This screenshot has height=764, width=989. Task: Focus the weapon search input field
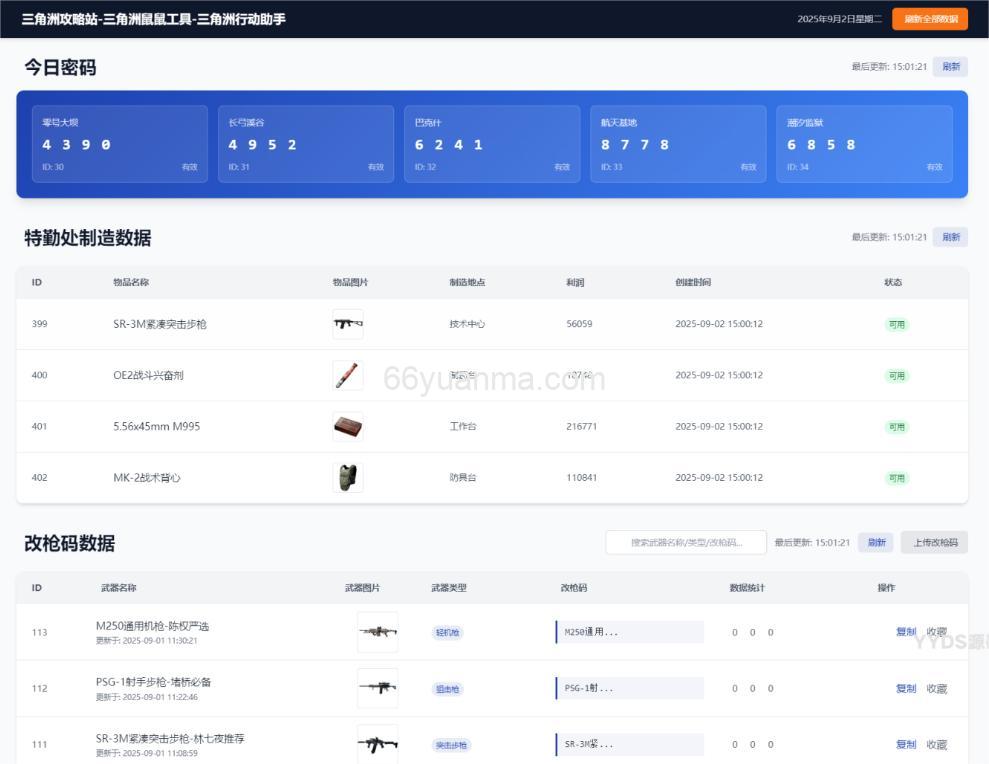686,542
